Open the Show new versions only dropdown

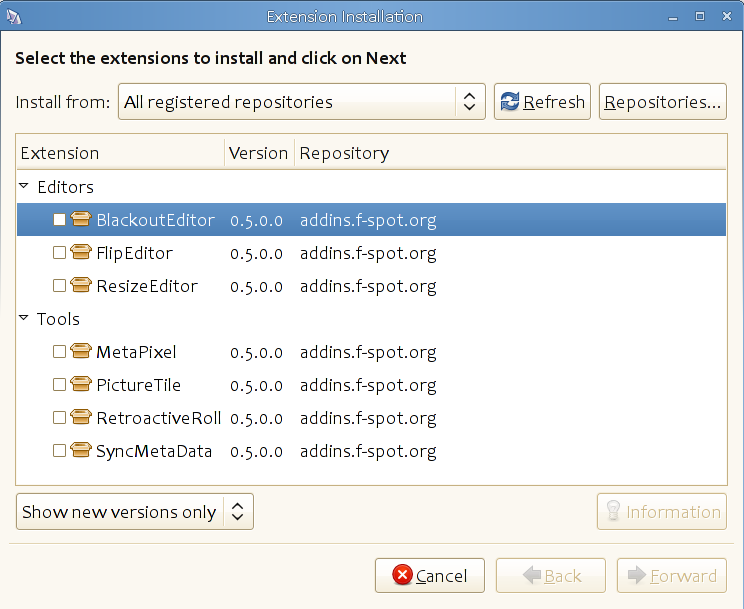(135, 512)
